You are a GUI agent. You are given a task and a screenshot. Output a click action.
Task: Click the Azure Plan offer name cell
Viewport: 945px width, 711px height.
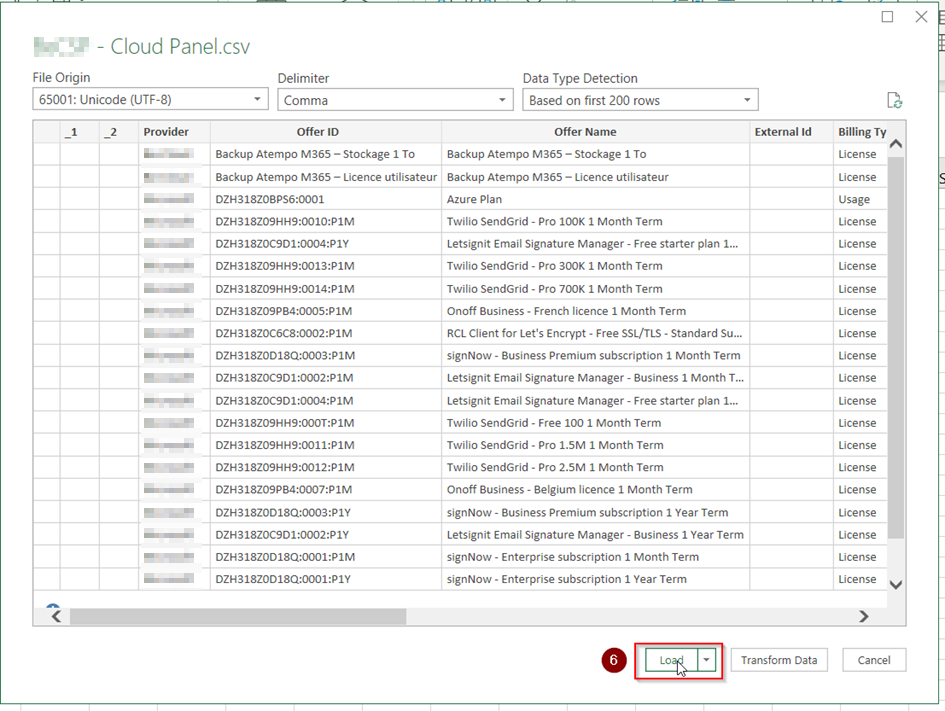click(x=595, y=199)
